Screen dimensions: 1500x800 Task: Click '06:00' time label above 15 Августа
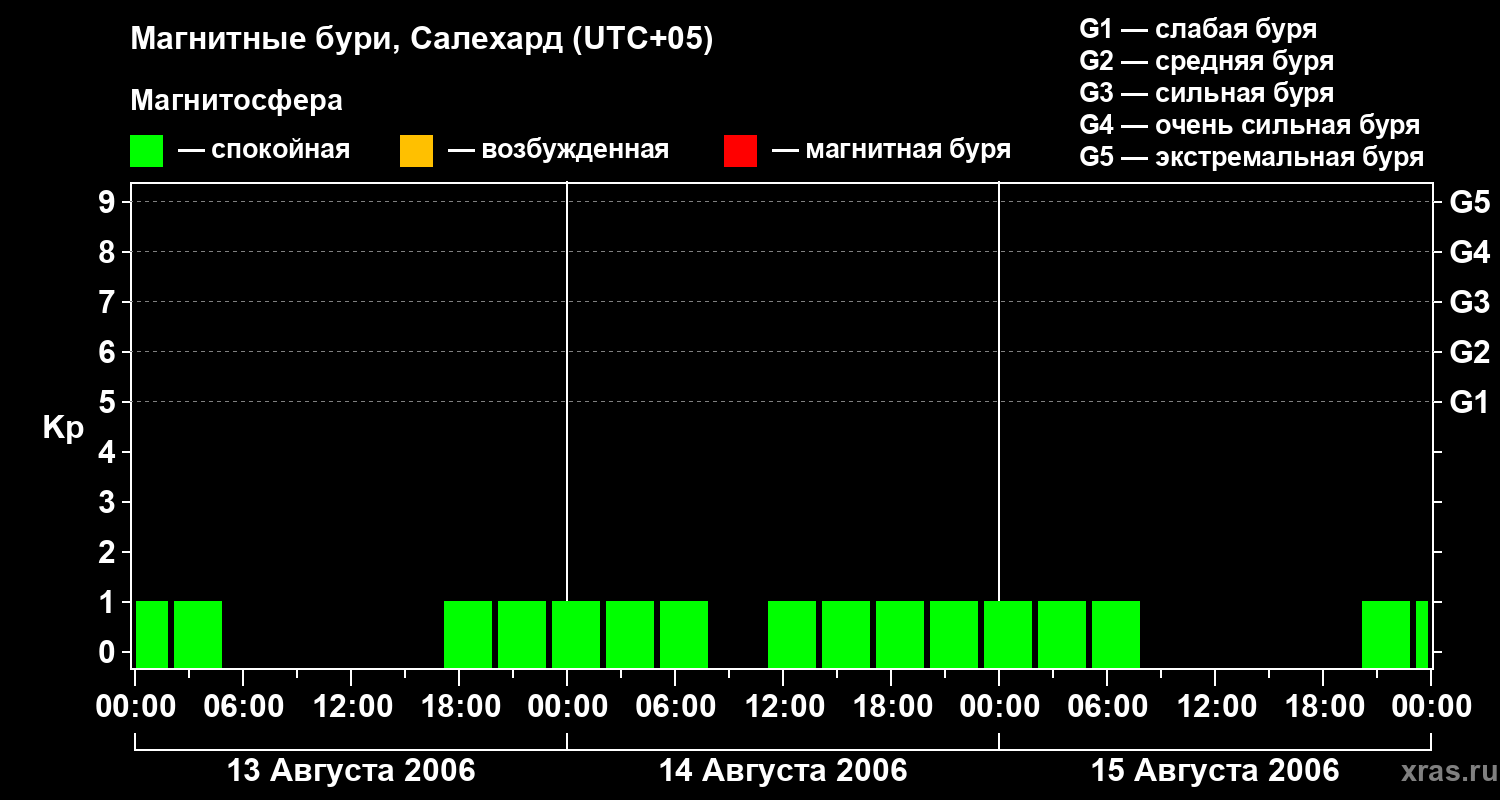(x=1107, y=707)
